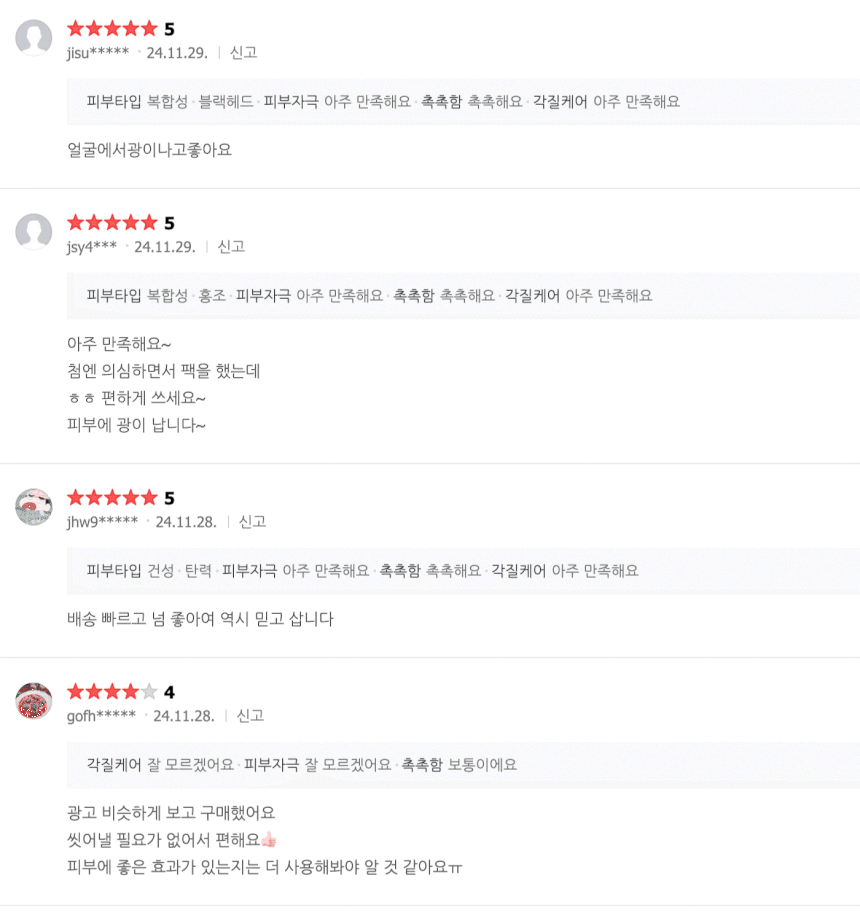This screenshot has height=921, width=860.
Task: Click the five-star rating on jhw9***** review
Action: (x=112, y=498)
